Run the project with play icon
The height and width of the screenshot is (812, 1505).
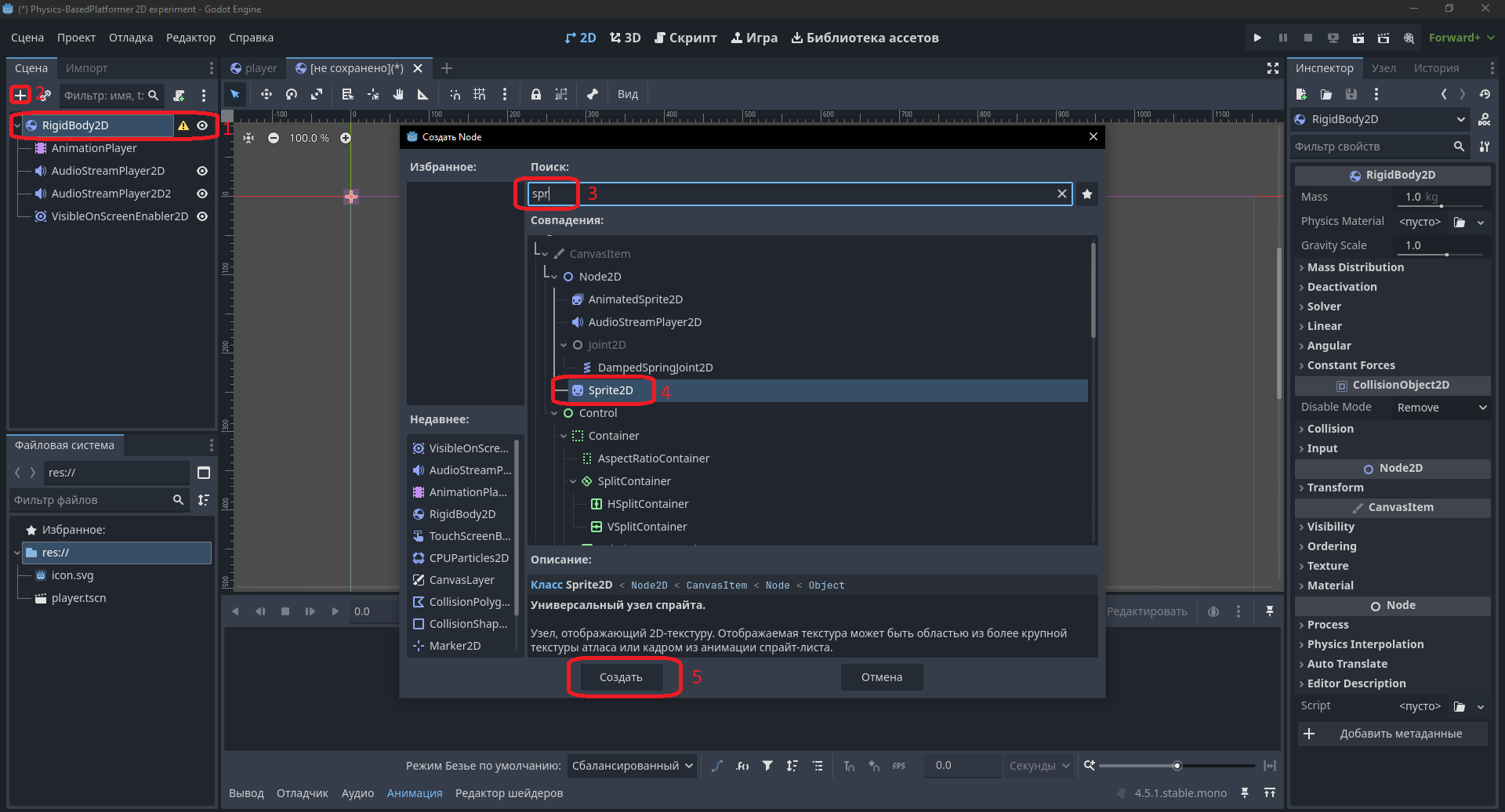point(1257,38)
